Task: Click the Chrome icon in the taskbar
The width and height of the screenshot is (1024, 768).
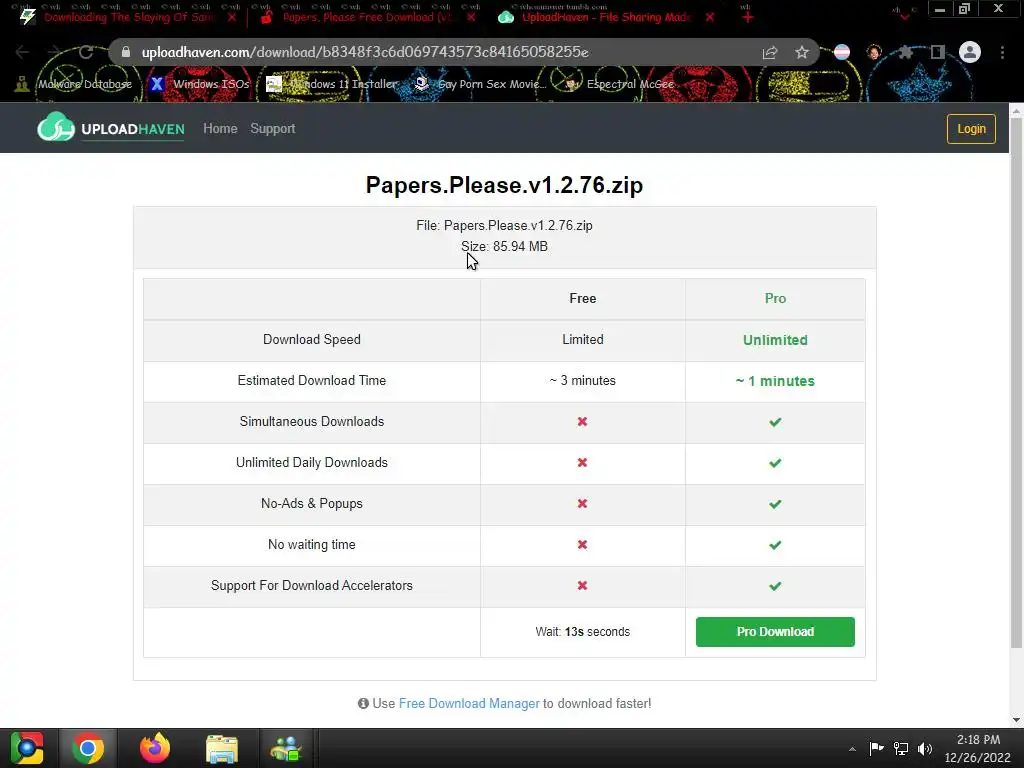Action: click(x=88, y=748)
